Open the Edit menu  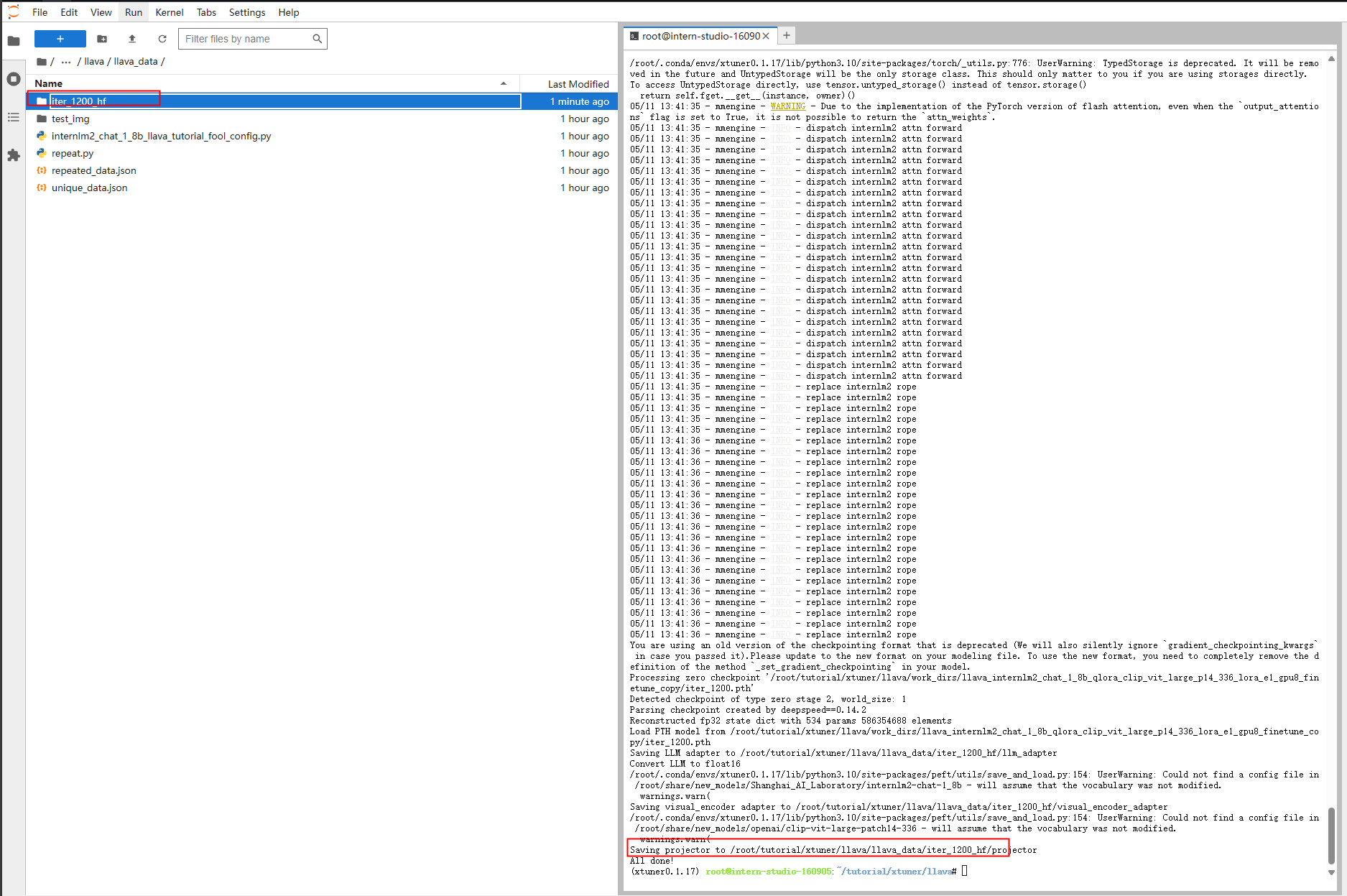69,12
